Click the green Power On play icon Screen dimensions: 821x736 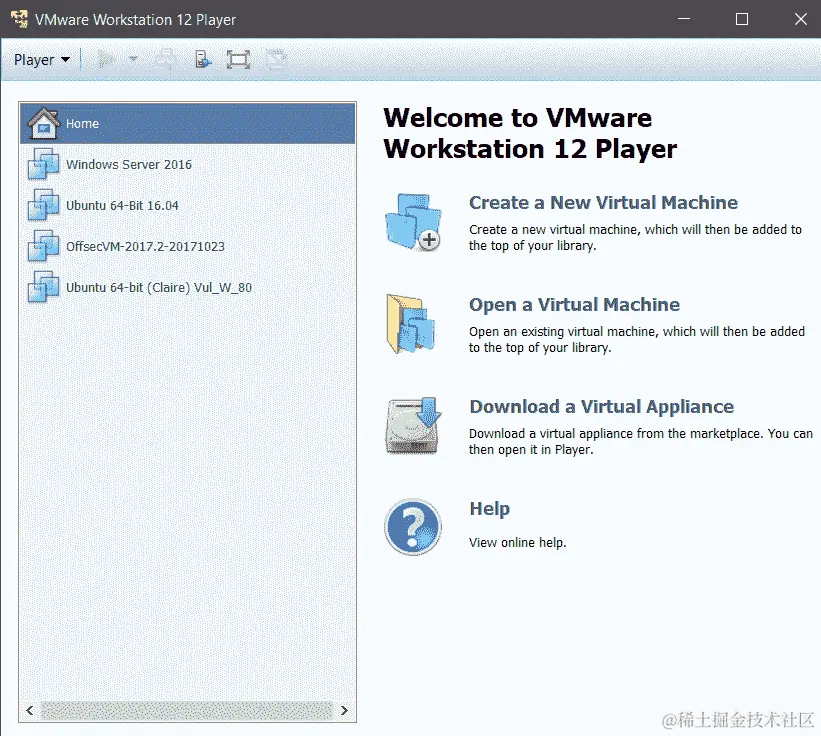106,60
